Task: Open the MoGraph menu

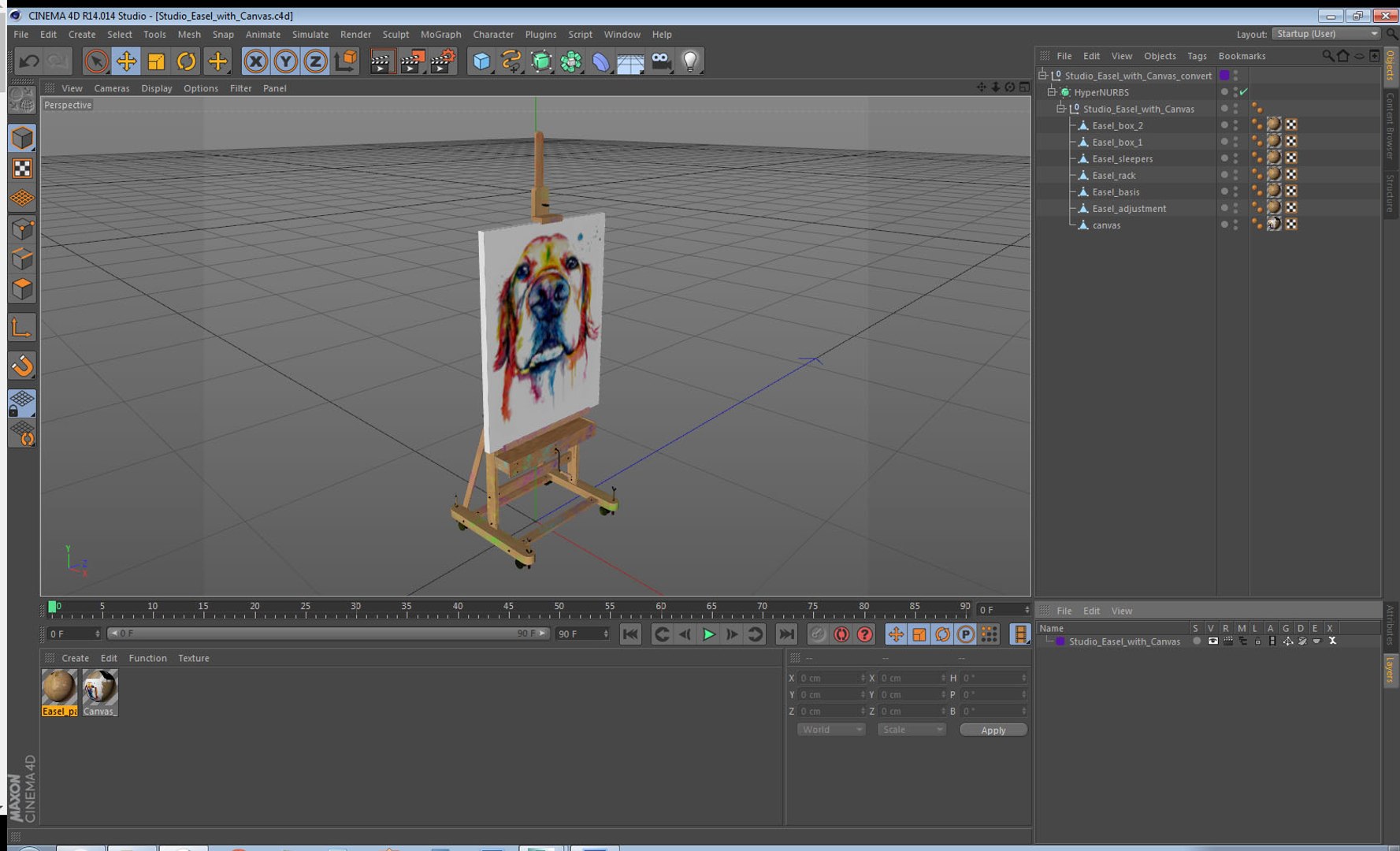Action: (x=441, y=35)
